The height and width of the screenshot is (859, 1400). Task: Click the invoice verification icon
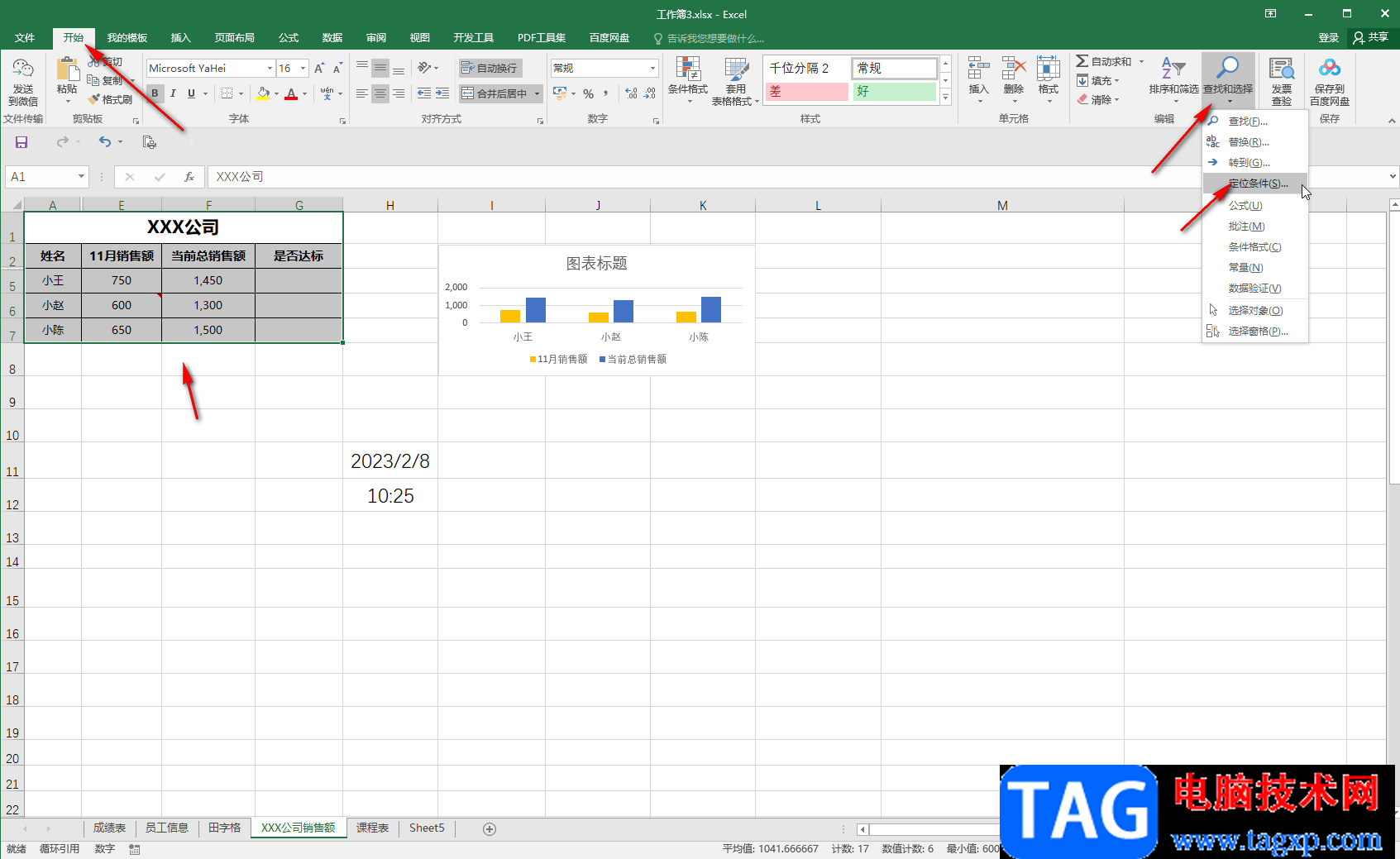click(1282, 69)
